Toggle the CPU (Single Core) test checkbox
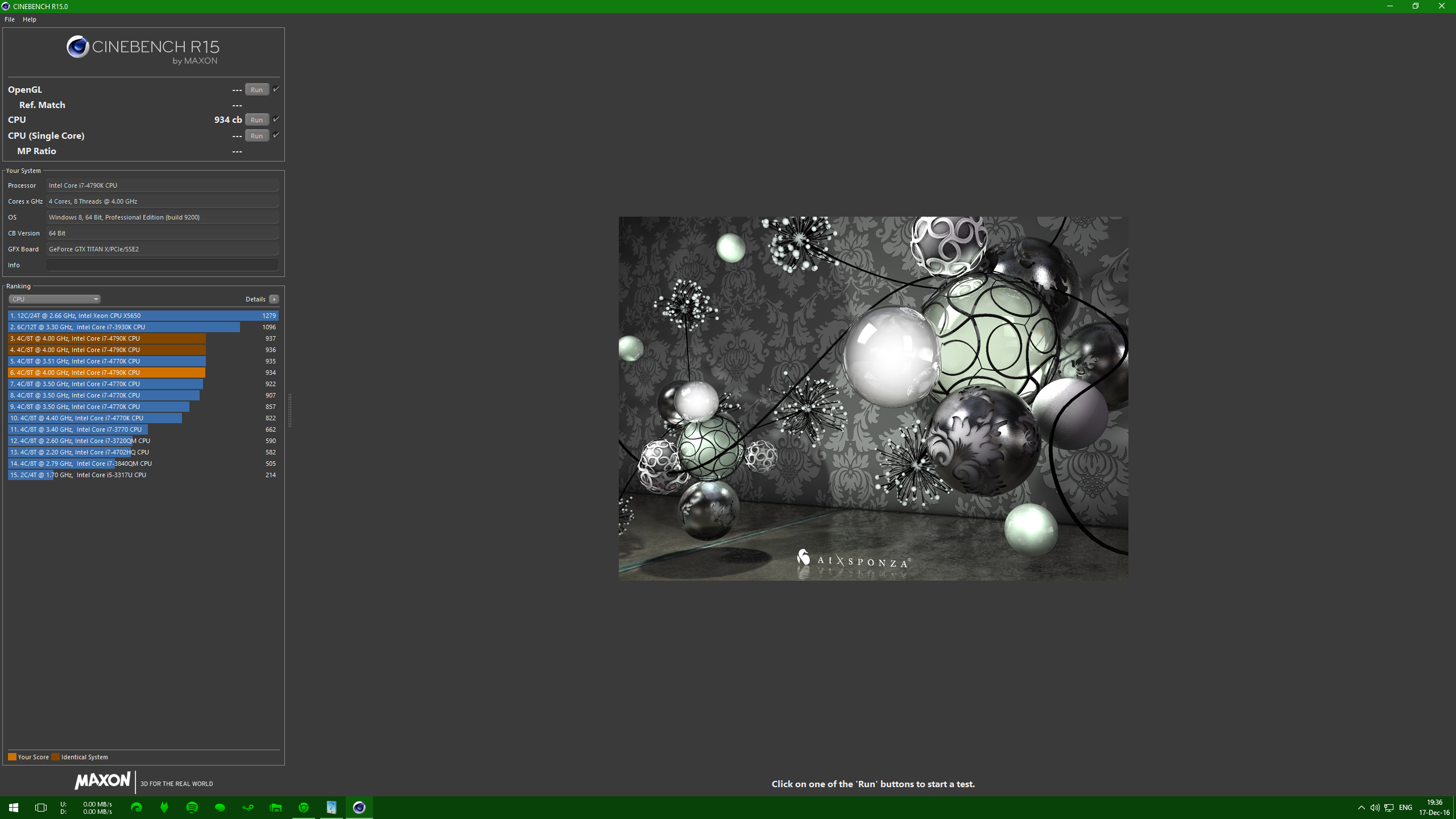The width and height of the screenshot is (1456, 819). pyautogui.click(x=276, y=135)
